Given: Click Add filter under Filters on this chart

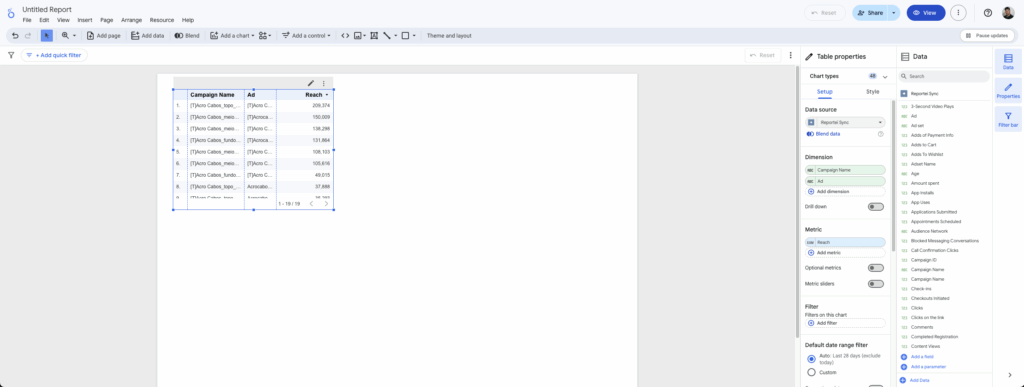Looking at the screenshot, I should click(x=846, y=323).
